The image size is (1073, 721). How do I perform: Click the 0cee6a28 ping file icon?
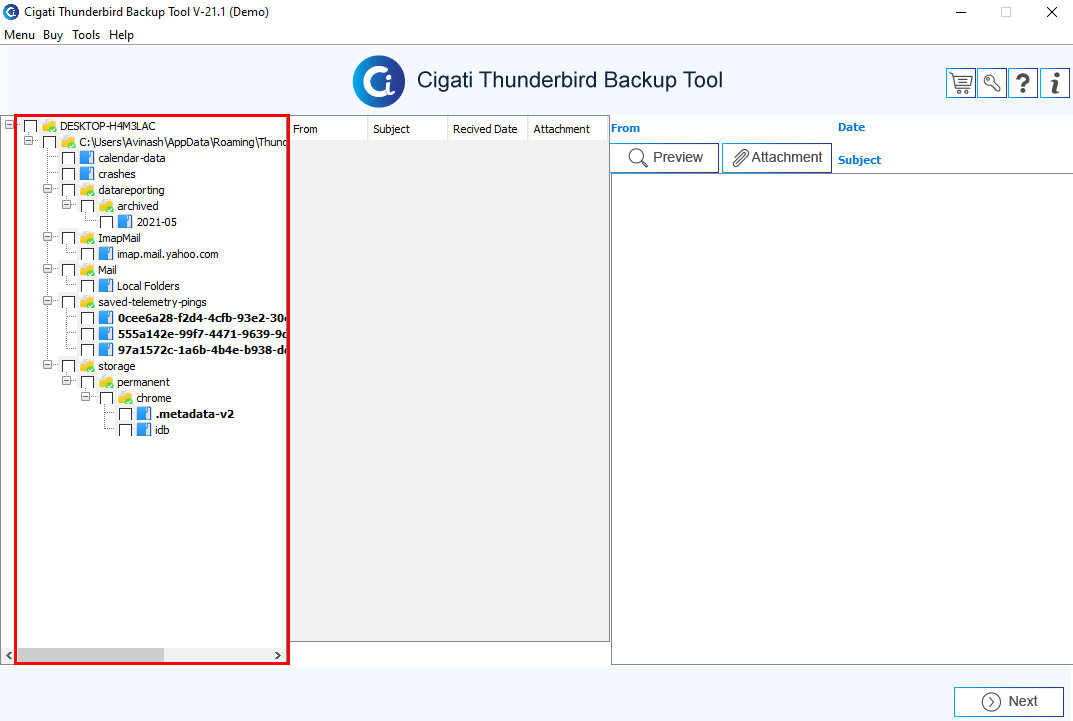(x=106, y=318)
